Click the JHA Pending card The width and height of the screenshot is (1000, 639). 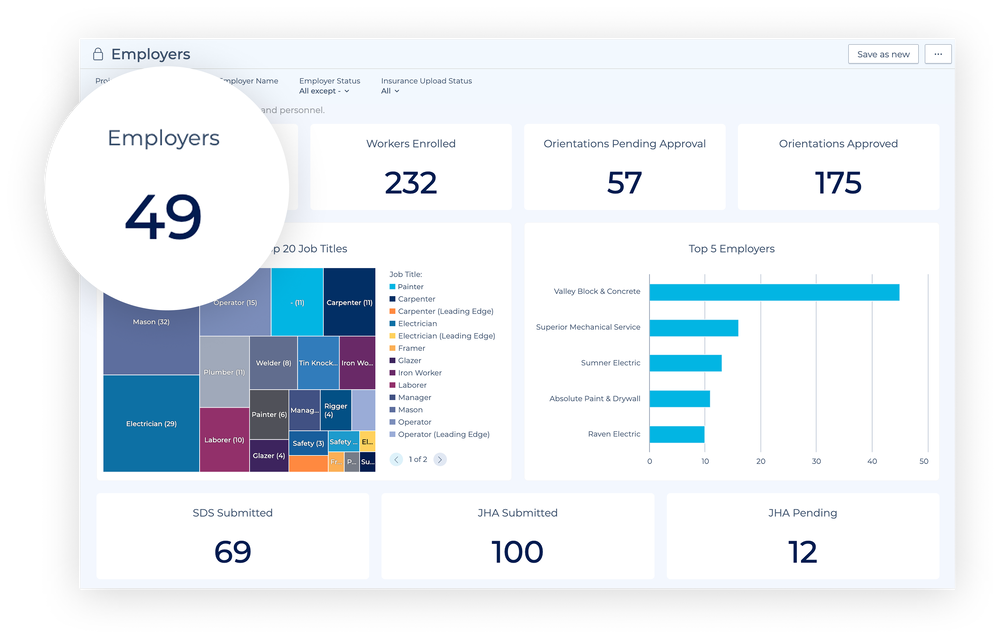coord(802,535)
